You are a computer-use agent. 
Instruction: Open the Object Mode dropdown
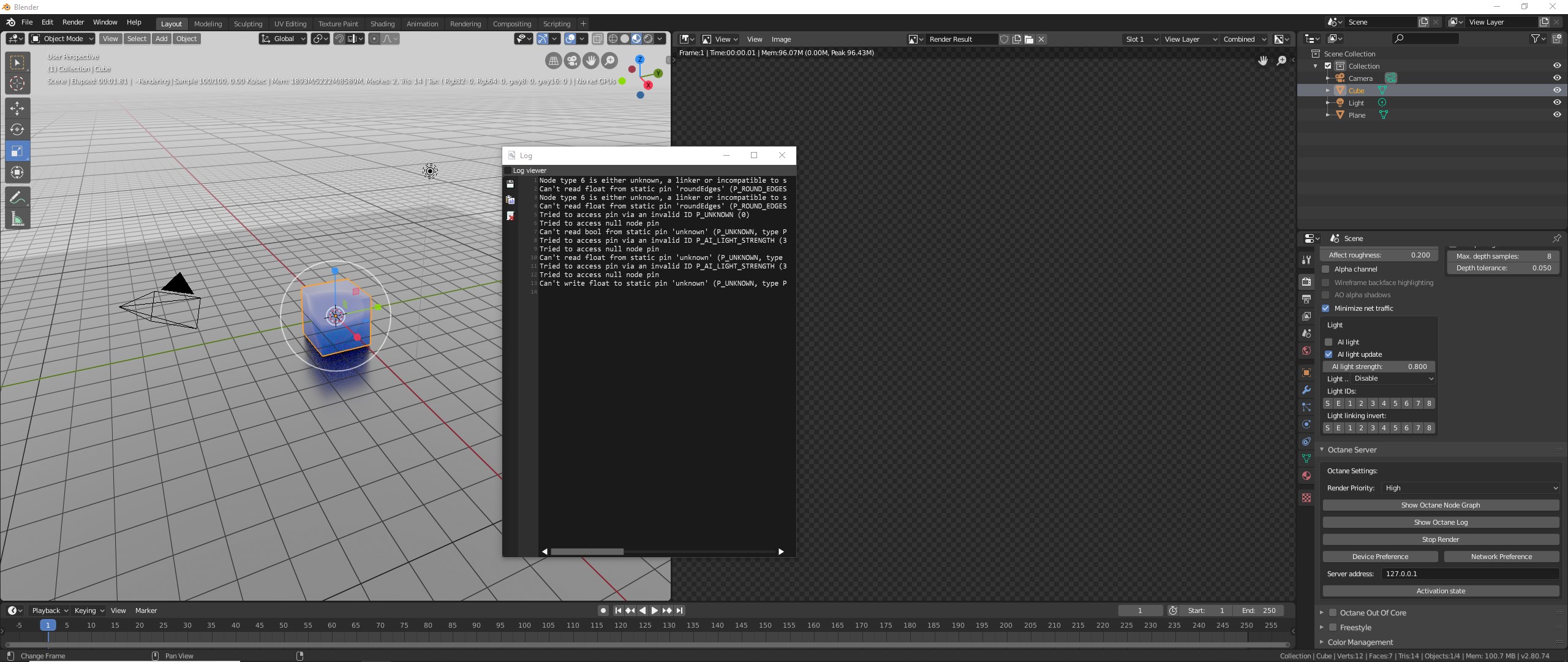(62, 39)
